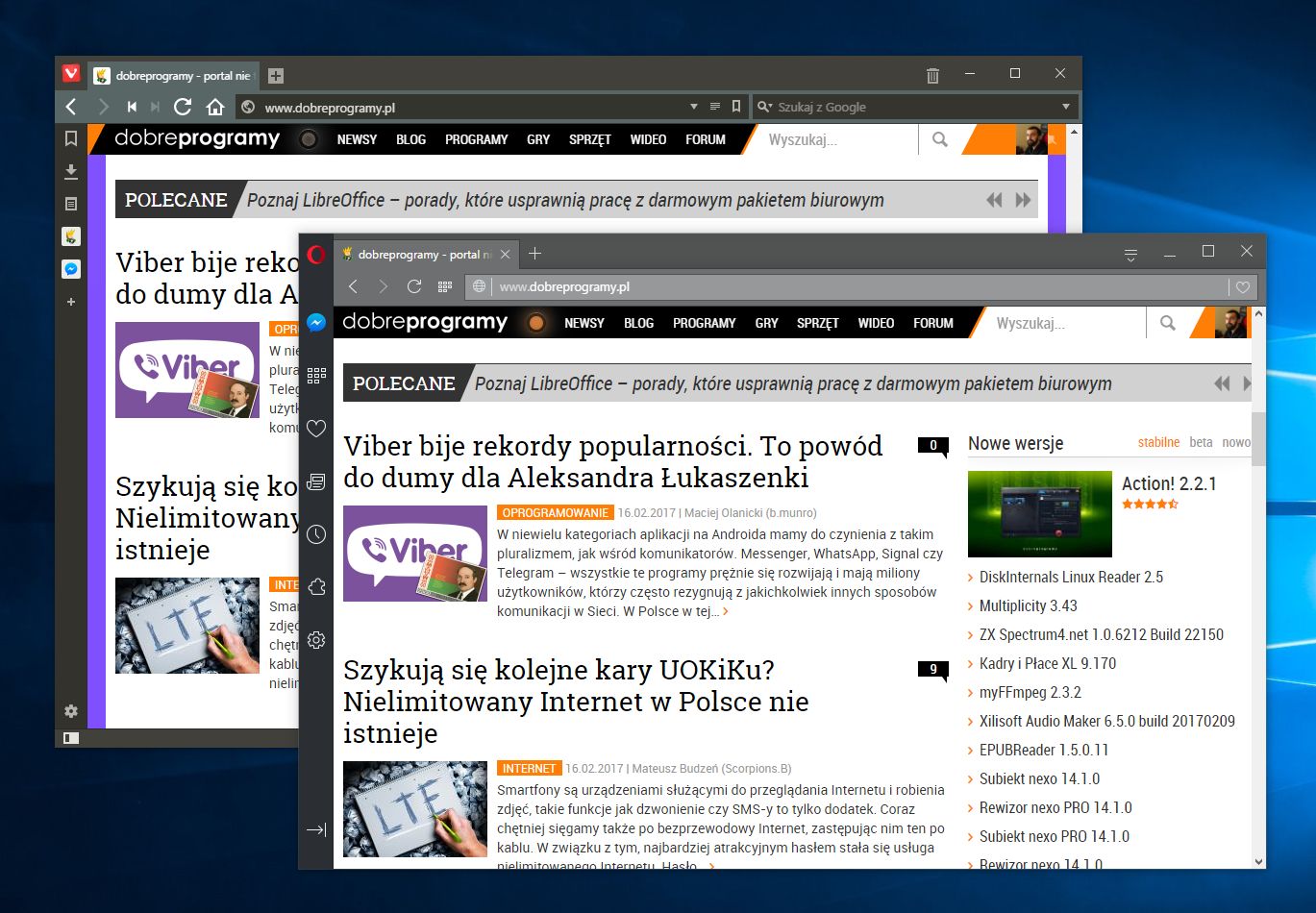Switch to the beta versions tab
This screenshot has height=913, width=1316.
1201,442
